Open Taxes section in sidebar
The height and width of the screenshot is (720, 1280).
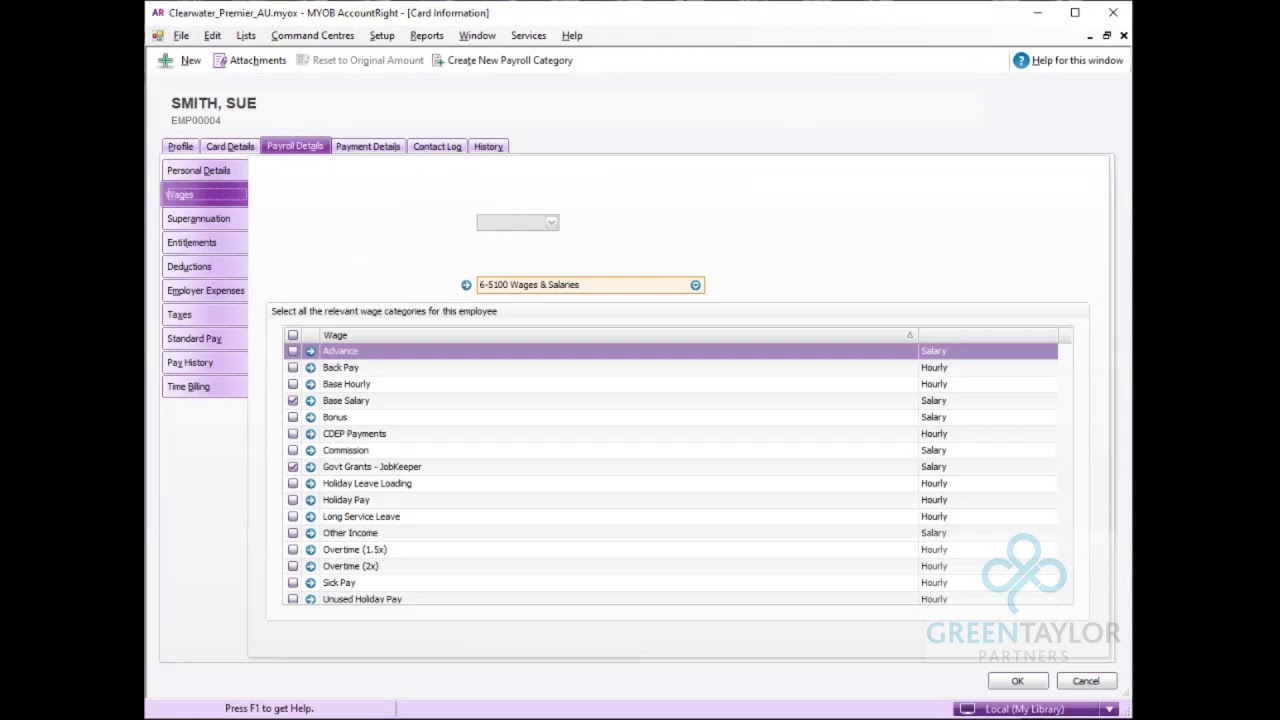coord(205,315)
